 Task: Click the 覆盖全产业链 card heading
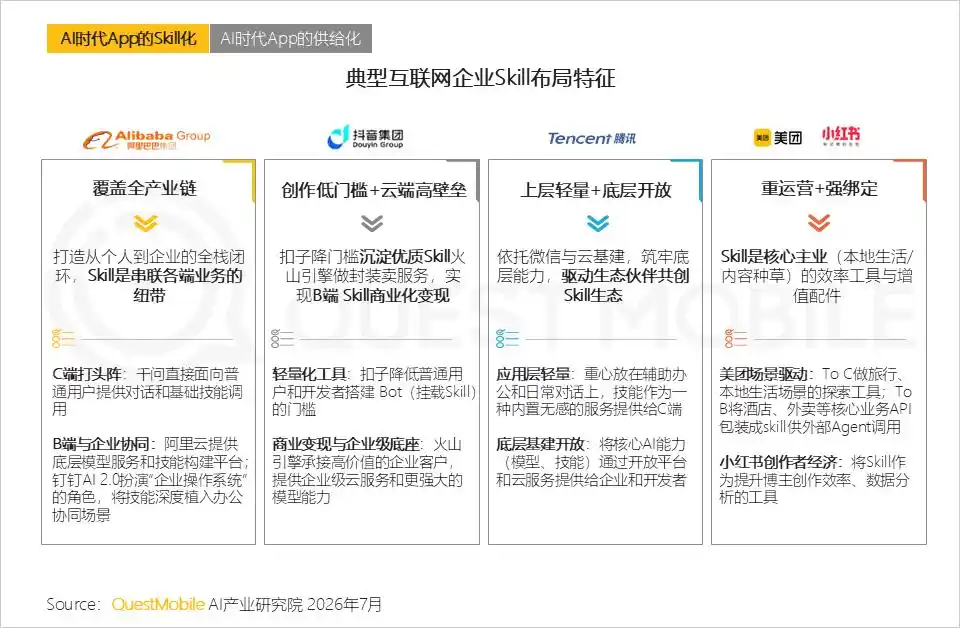click(x=145, y=189)
